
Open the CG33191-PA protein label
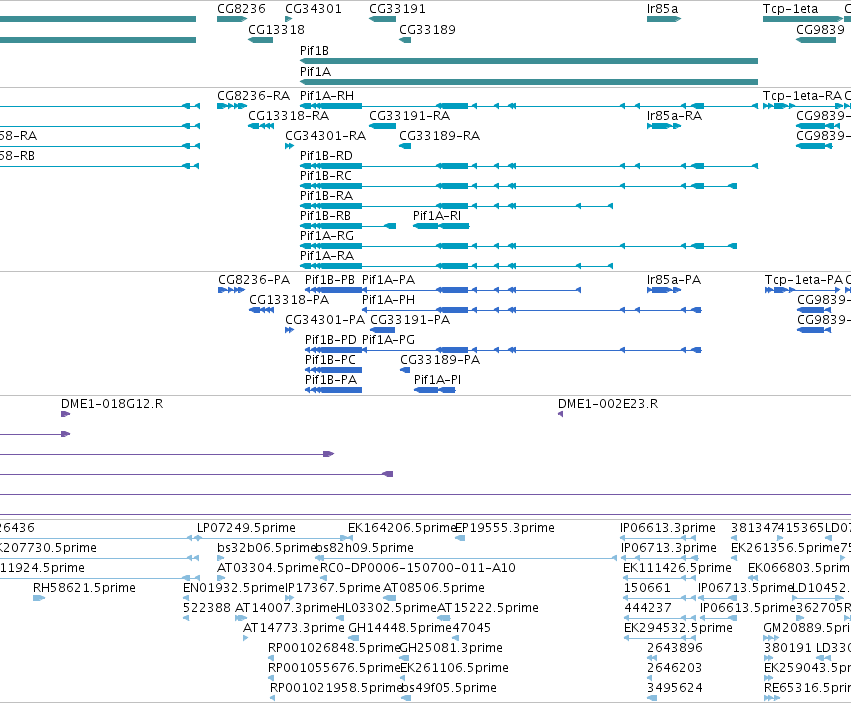pyautogui.click(x=410, y=320)
